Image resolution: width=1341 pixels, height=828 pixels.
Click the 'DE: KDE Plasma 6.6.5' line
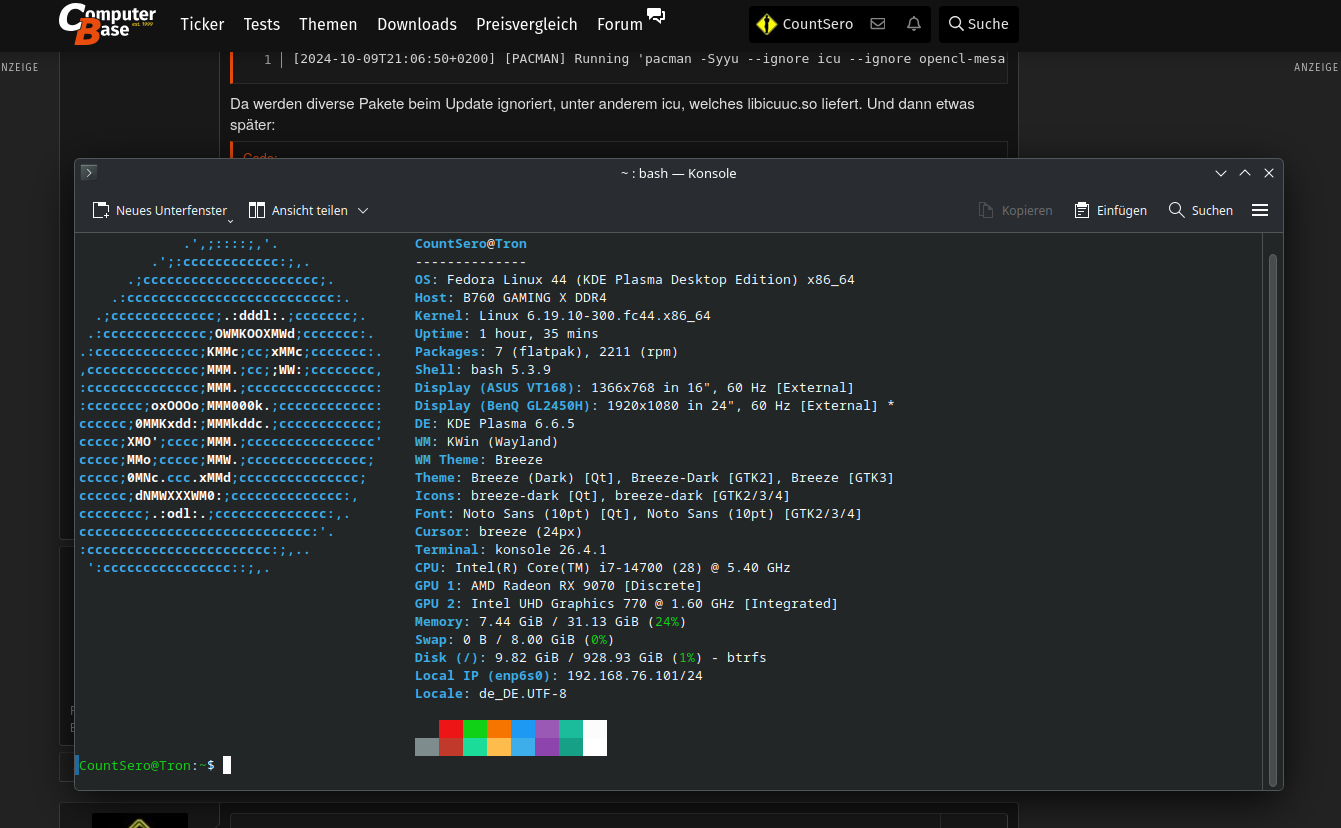[x=495, y=423]
